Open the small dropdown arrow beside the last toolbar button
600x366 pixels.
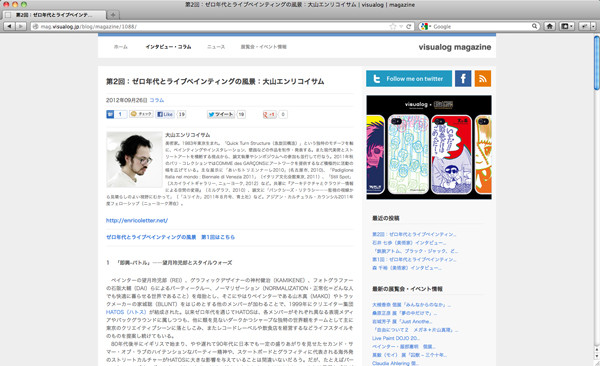(x=593, y=26)
